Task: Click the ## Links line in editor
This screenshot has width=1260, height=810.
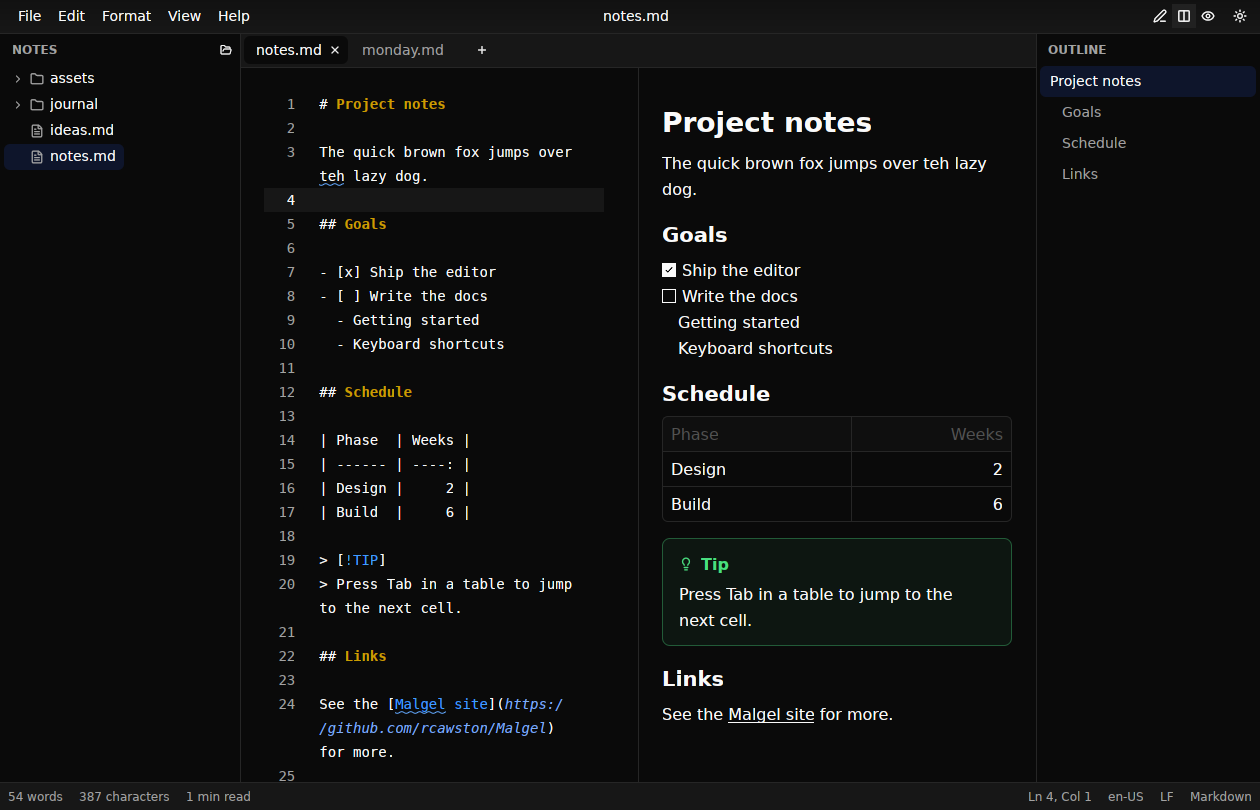Action: (x=353, y=656)
